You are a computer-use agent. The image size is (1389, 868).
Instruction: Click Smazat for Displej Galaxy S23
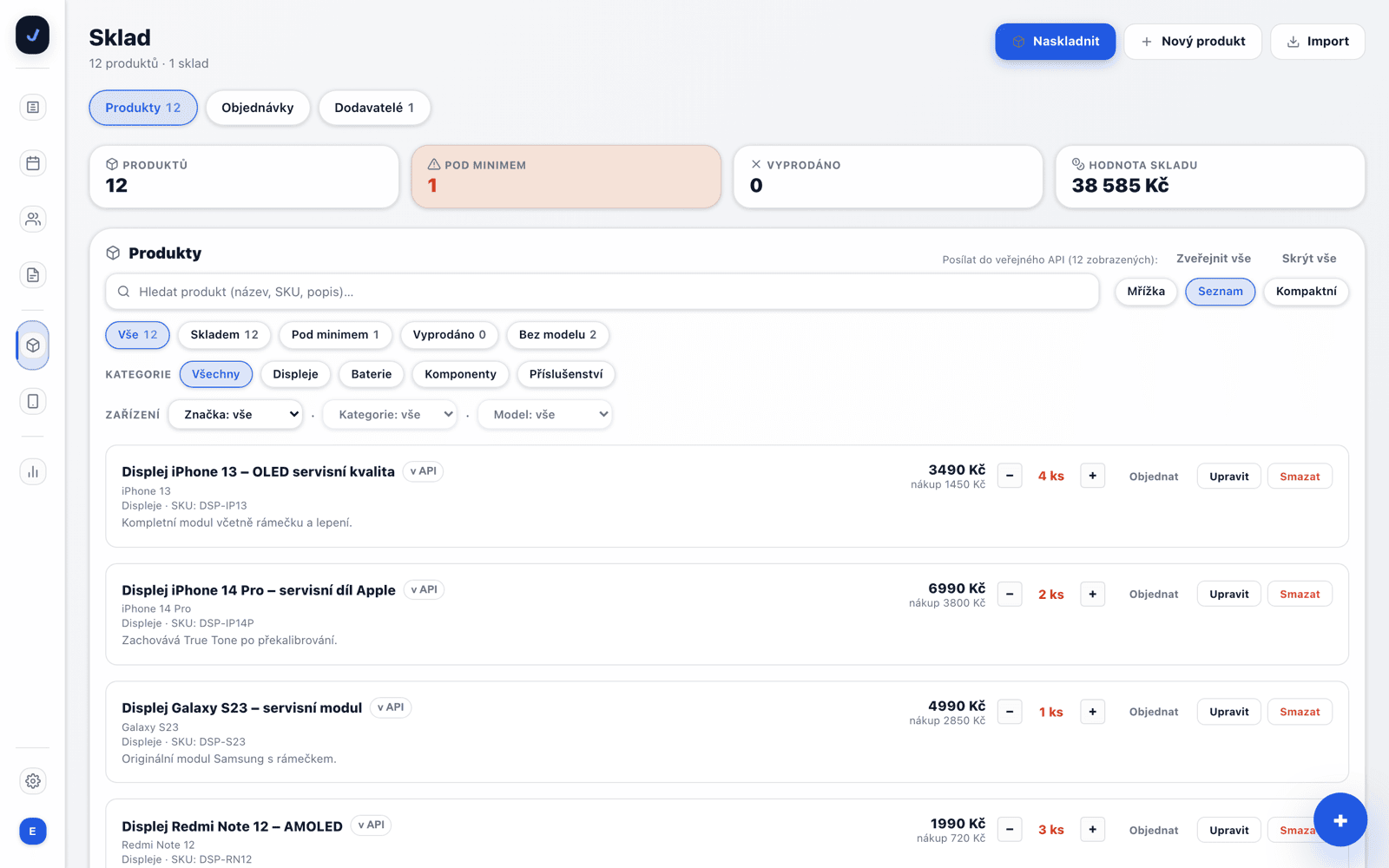click(x=1300, y=712)
